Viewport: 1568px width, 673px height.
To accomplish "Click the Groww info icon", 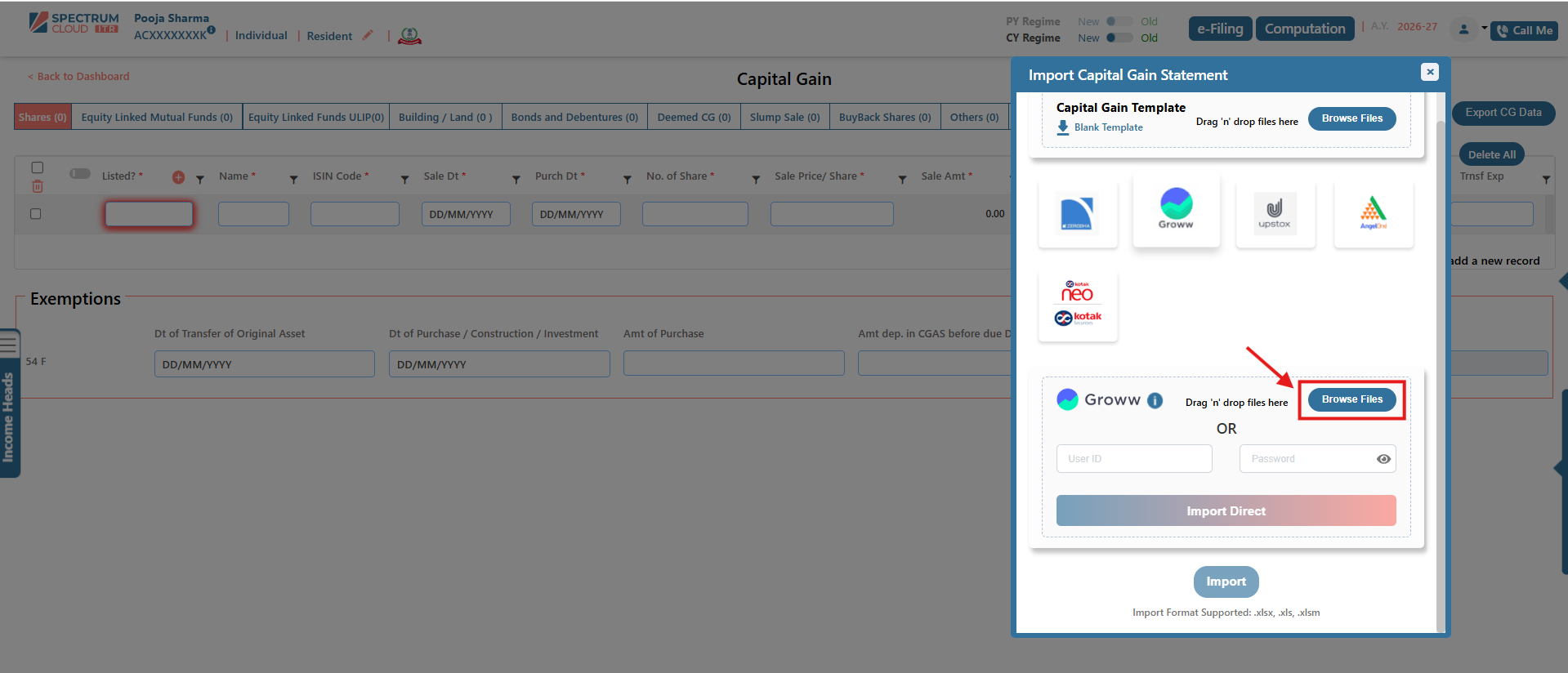I will coord(1155,400).
